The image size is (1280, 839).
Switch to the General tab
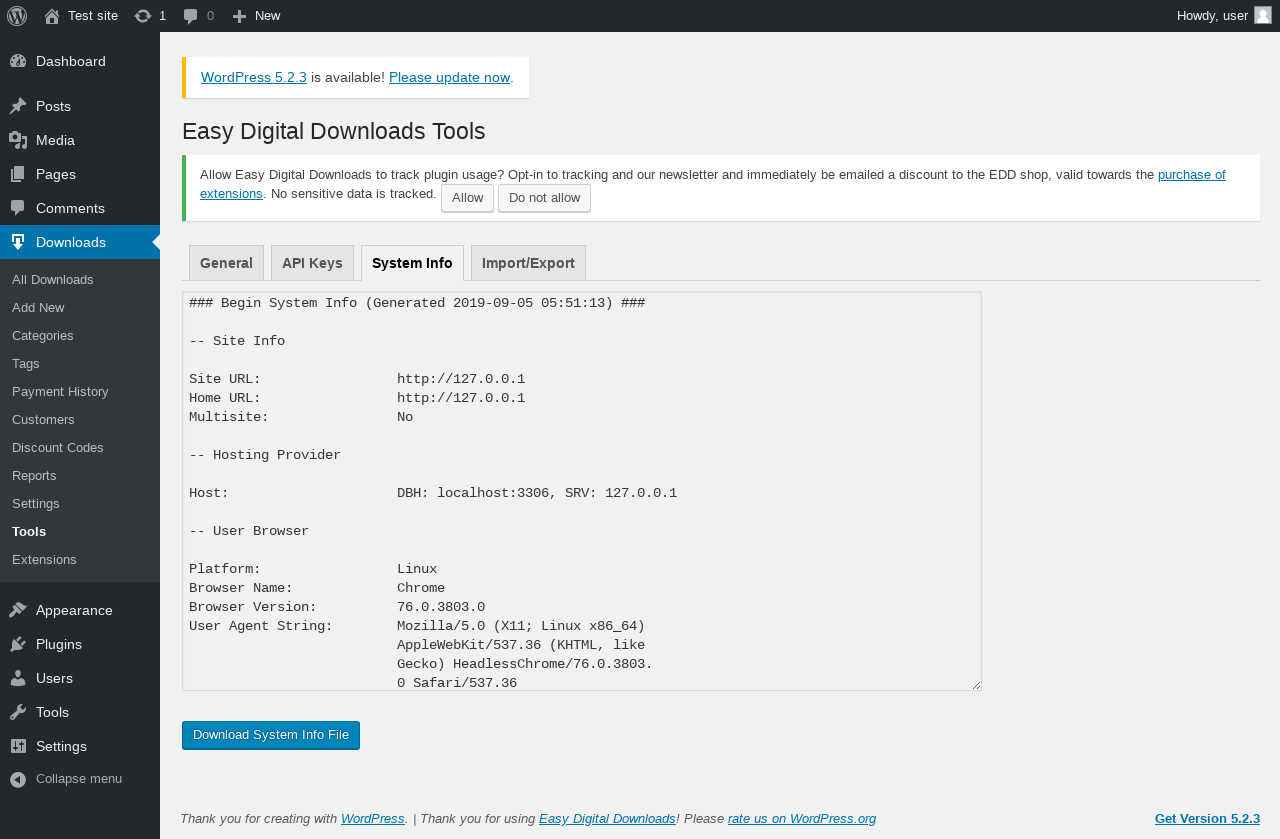[226, 263]
